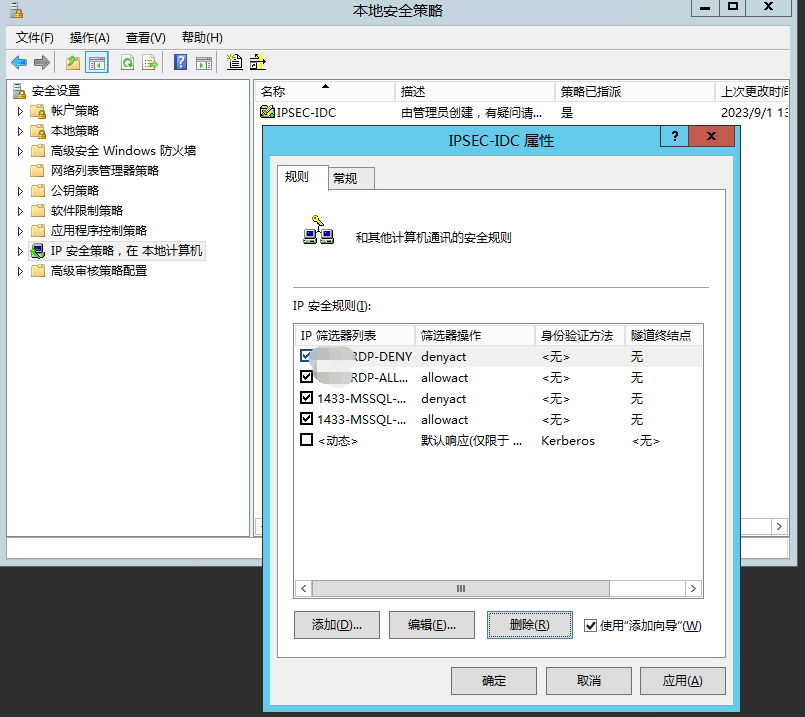Click the up one level folder icon
The height and width of the screenshot is (717, 805).
[72, 62]
